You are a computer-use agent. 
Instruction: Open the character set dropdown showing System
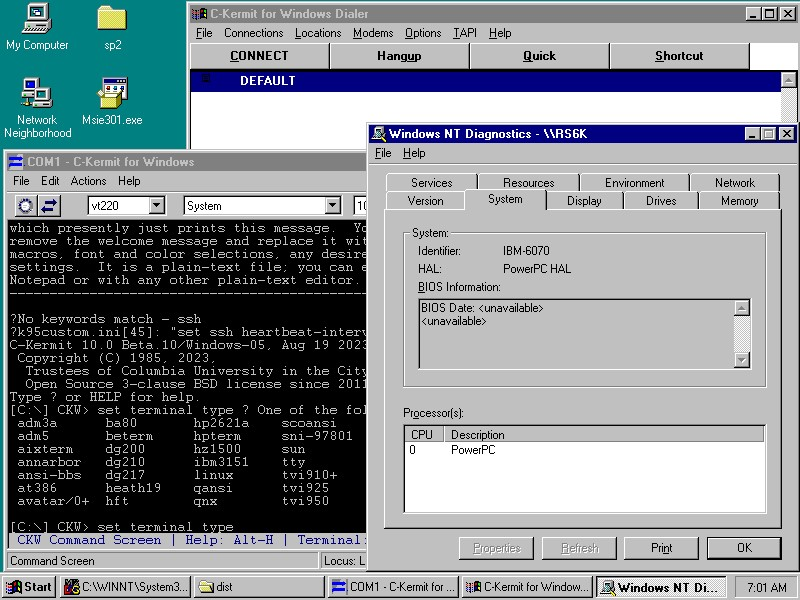(x=333, y=206)
